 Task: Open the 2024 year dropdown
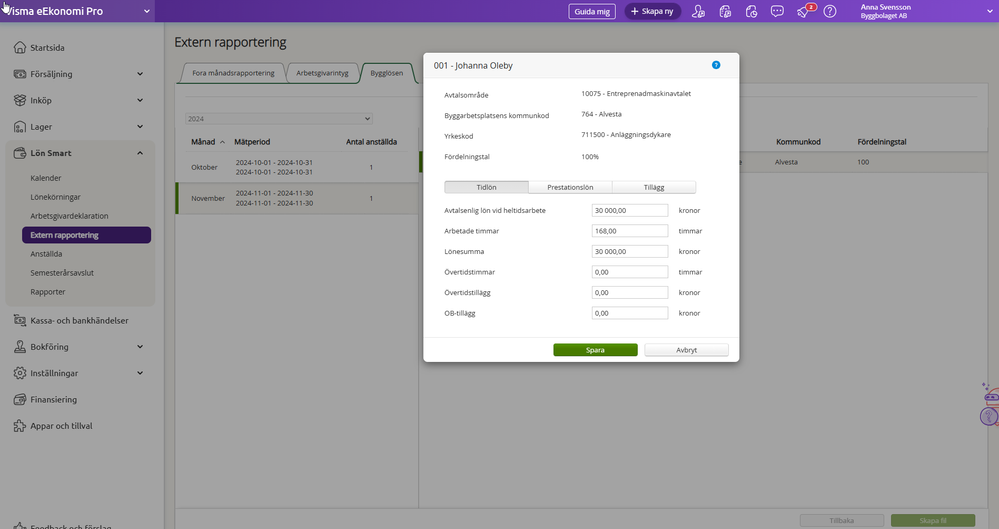pyautogui.click(x=296, y=118)
